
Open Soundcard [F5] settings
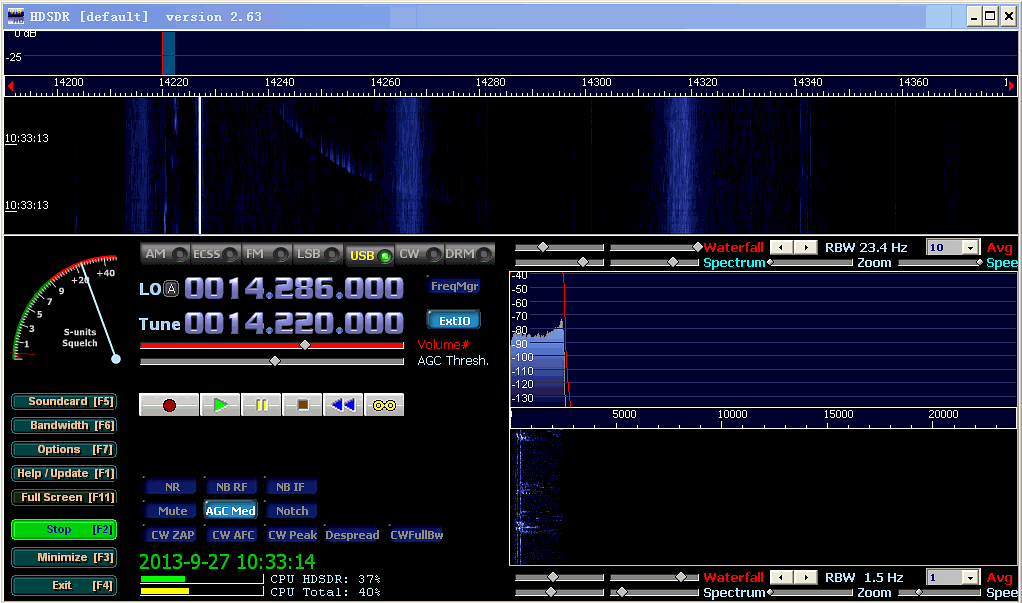(x=64, y=402)
